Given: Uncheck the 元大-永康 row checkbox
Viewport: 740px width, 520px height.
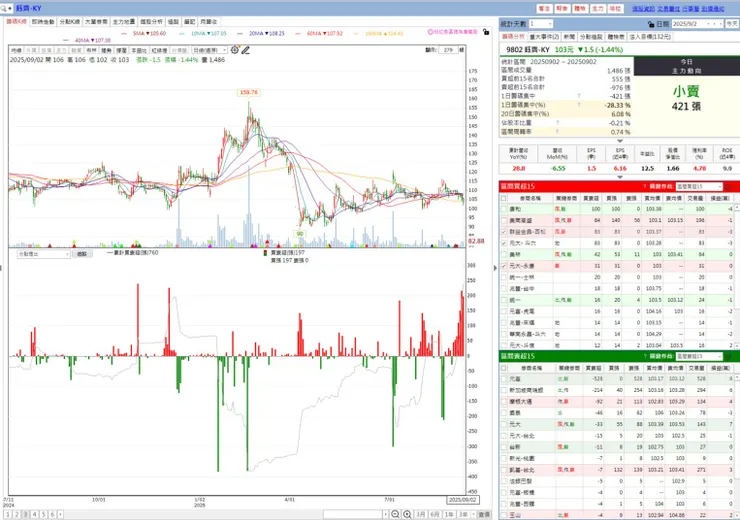Looking at the screenshot, I should point(504,266).
